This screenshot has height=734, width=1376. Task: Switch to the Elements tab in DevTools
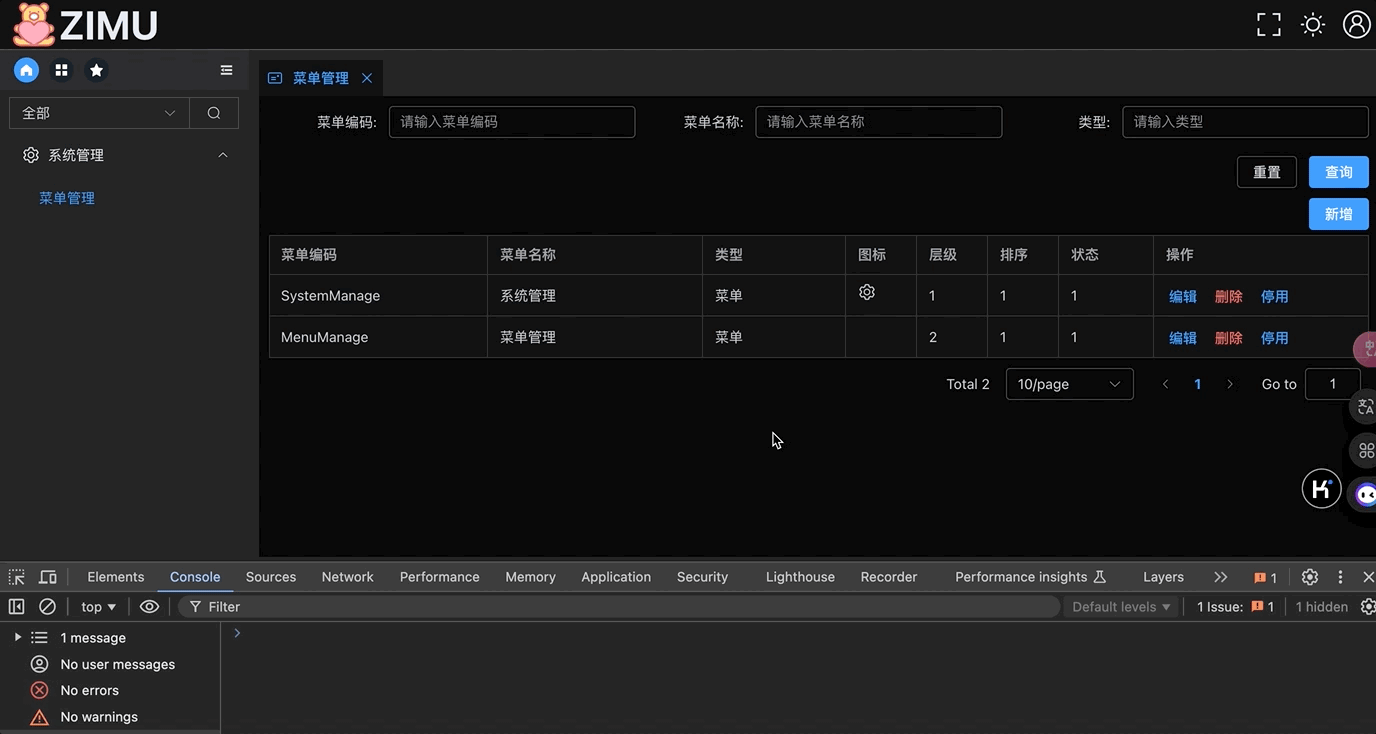[x=116, y=577]
